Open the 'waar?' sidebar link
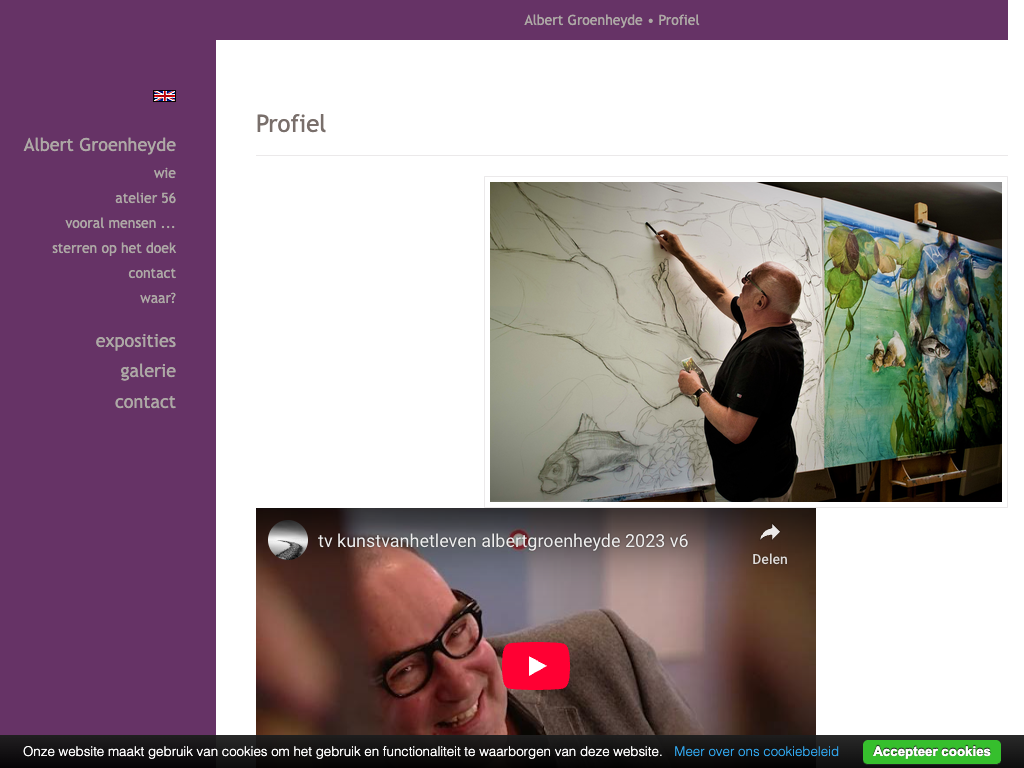This screenshot has width=1024, height=768. click(157, 298)
